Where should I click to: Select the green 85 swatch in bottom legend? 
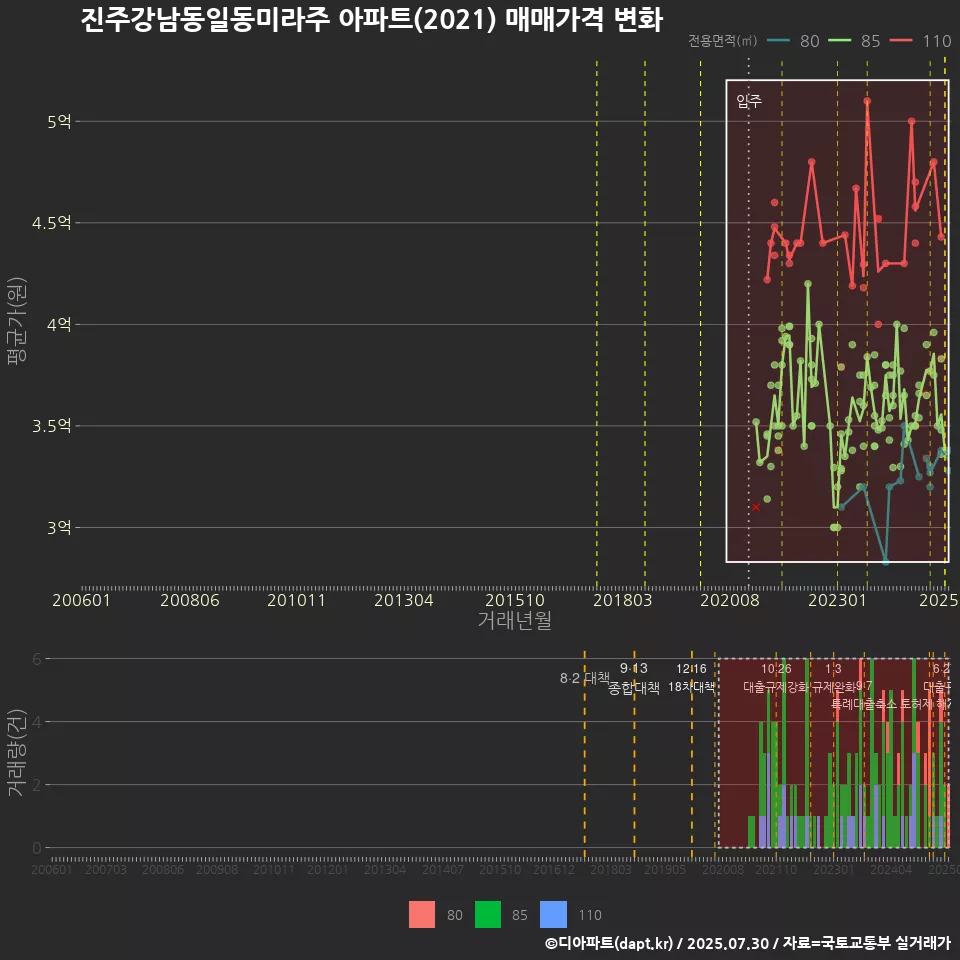coord(488,915)
